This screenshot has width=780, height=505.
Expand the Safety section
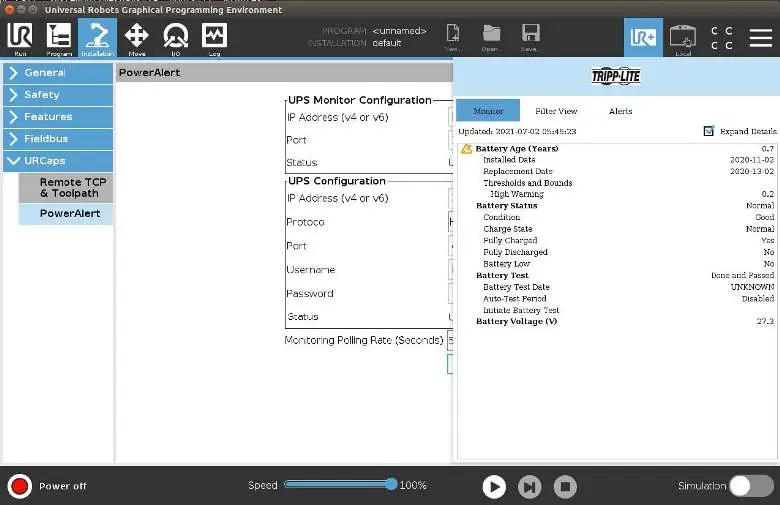coord(58,95)
